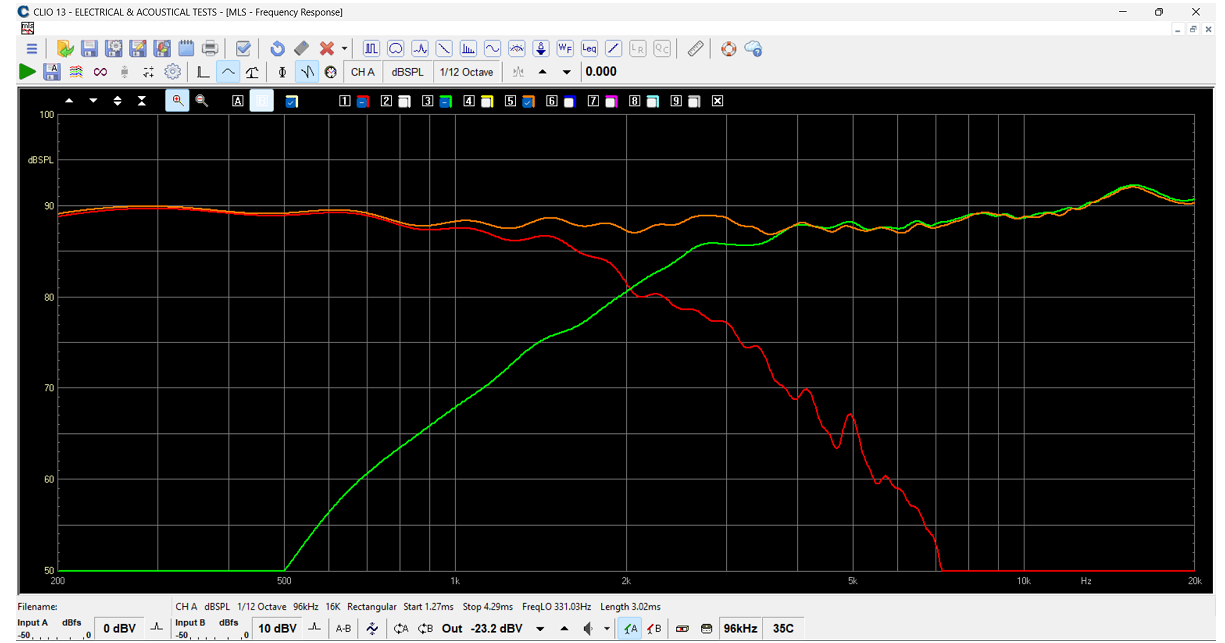
Task: Toggle overlay 5 orange checkbox
Action: pos(527,101)
